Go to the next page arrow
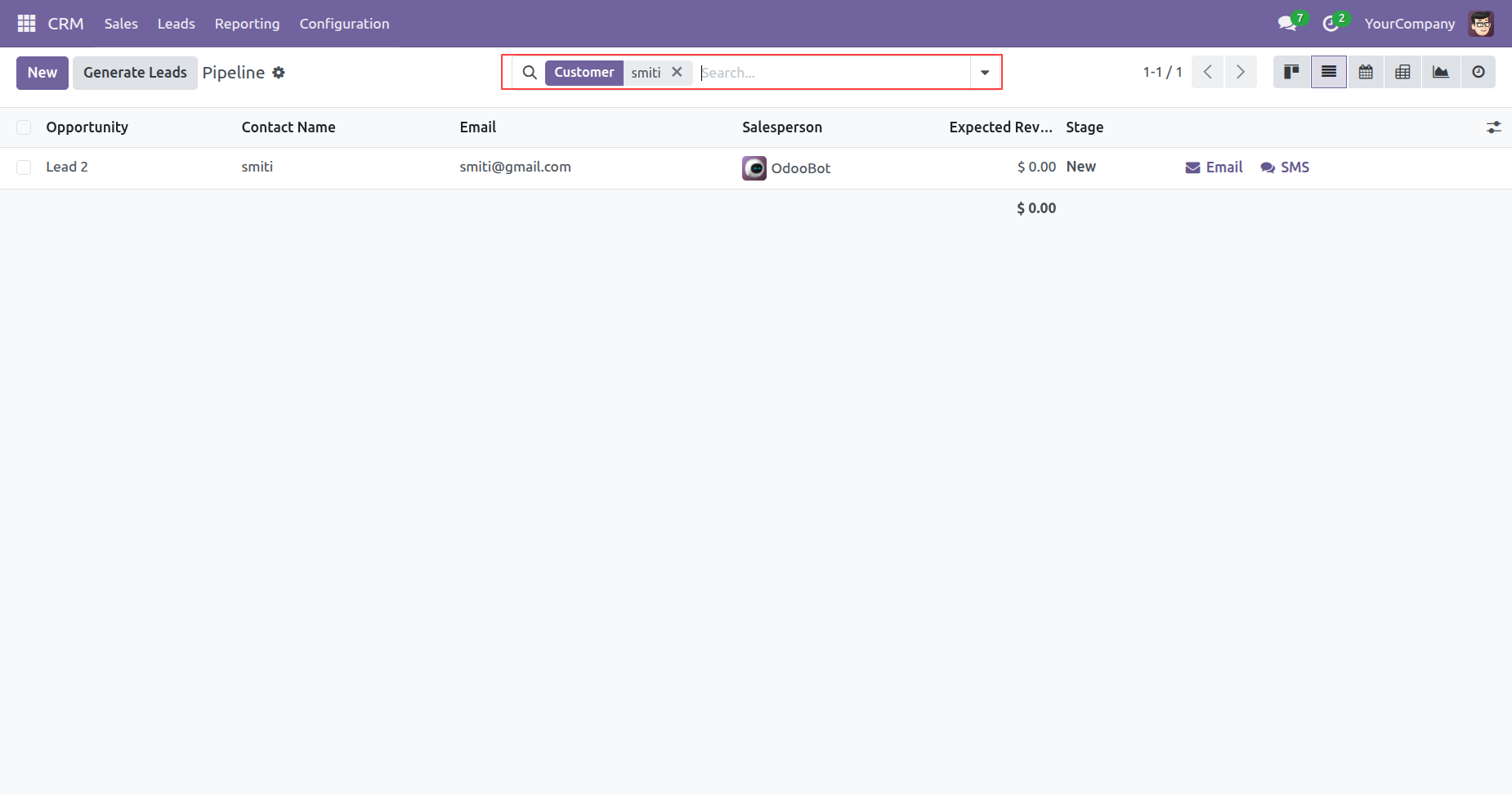Image resolution: width=1512 pixels, height=794 pixels. pos(1240,72)
